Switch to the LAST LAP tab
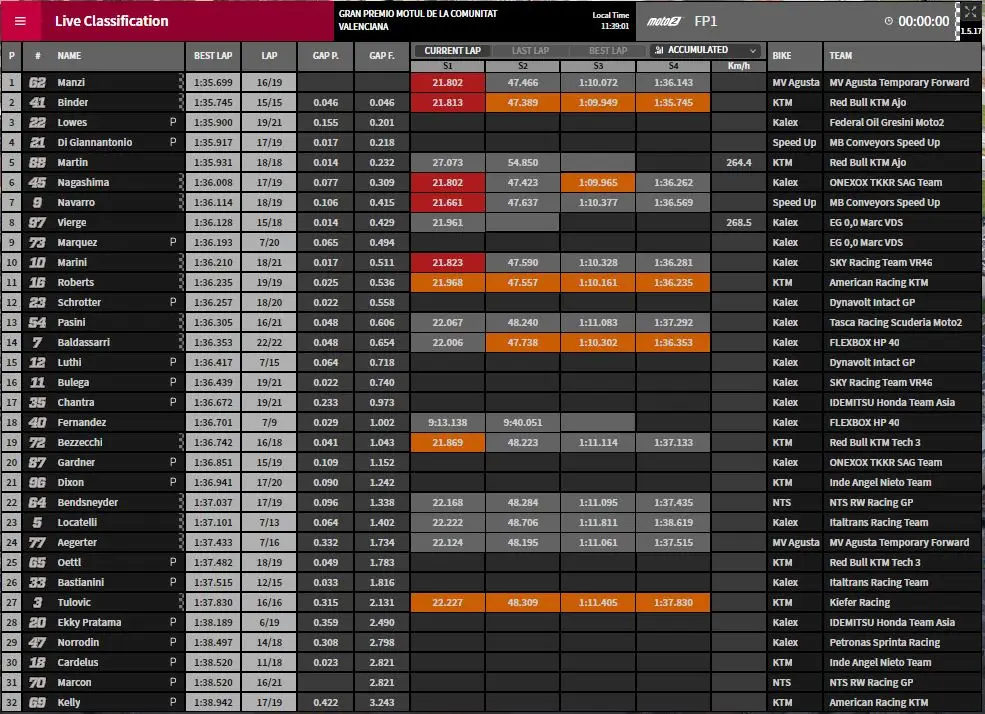The width and height of the screenshot is (985, 714). (x=530, y=51)
